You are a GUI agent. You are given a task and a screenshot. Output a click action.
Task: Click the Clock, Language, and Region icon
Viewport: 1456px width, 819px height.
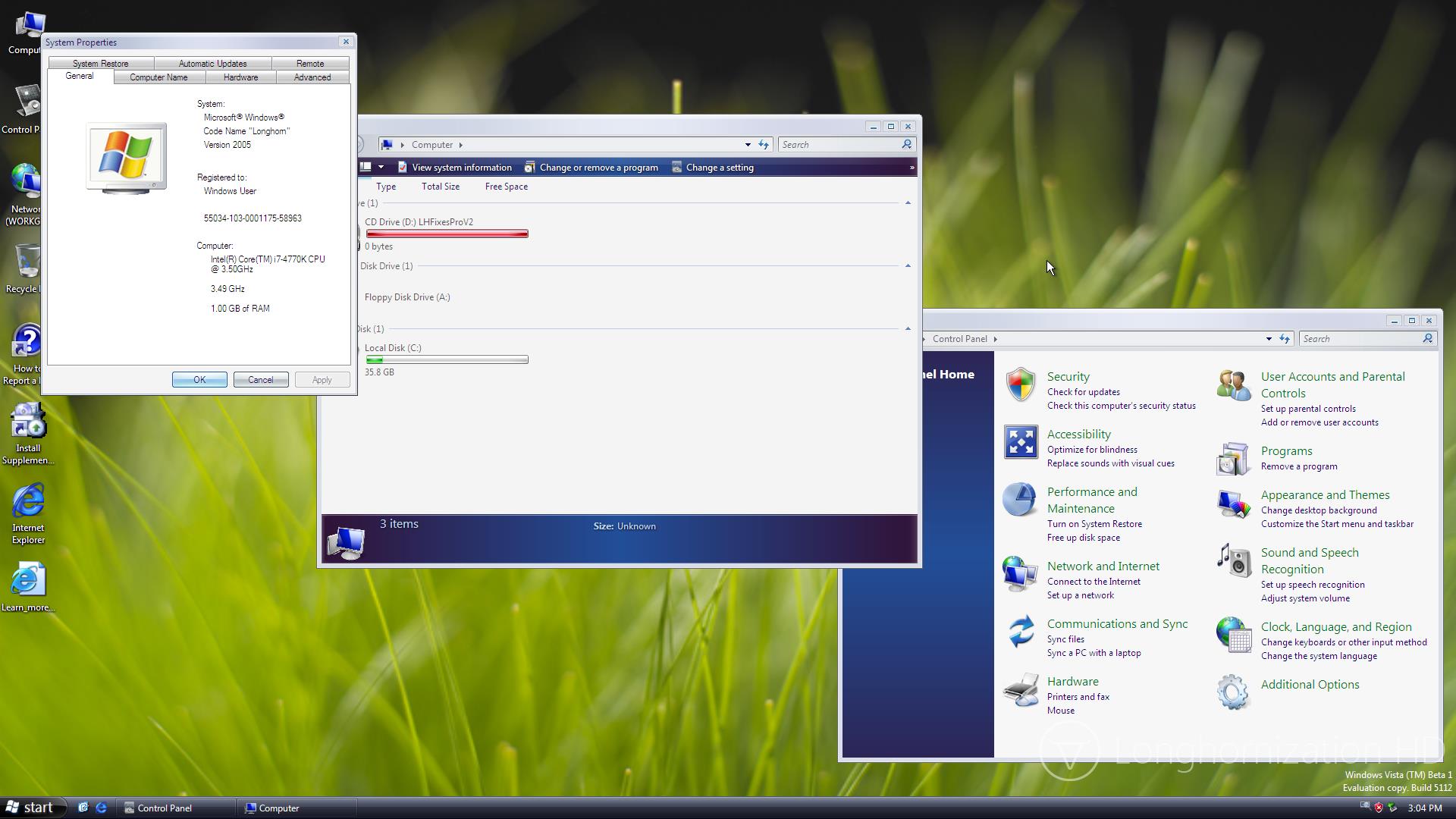tap(1234, 635)
